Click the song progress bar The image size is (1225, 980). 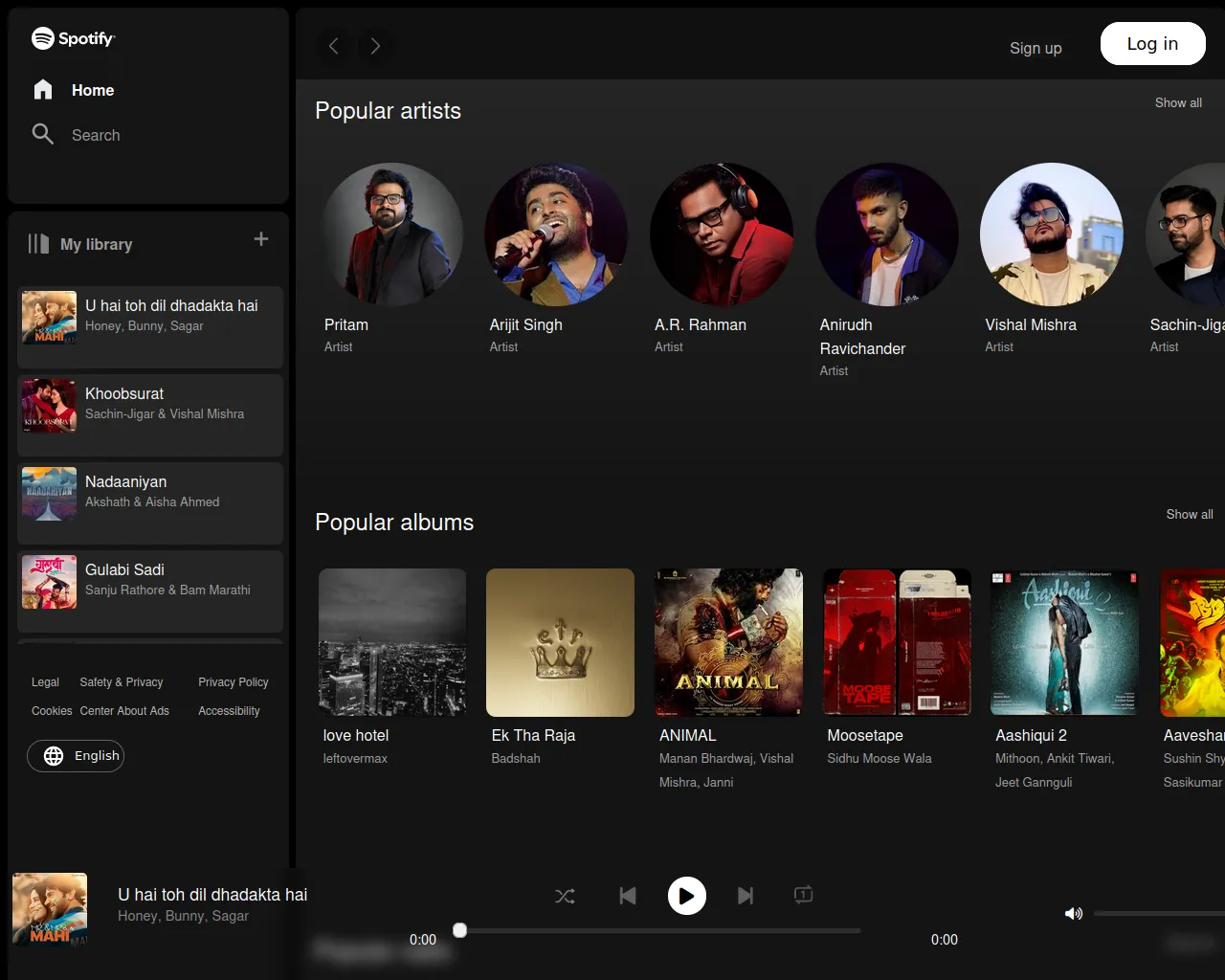pyautogui.click(x=660, y=930)
